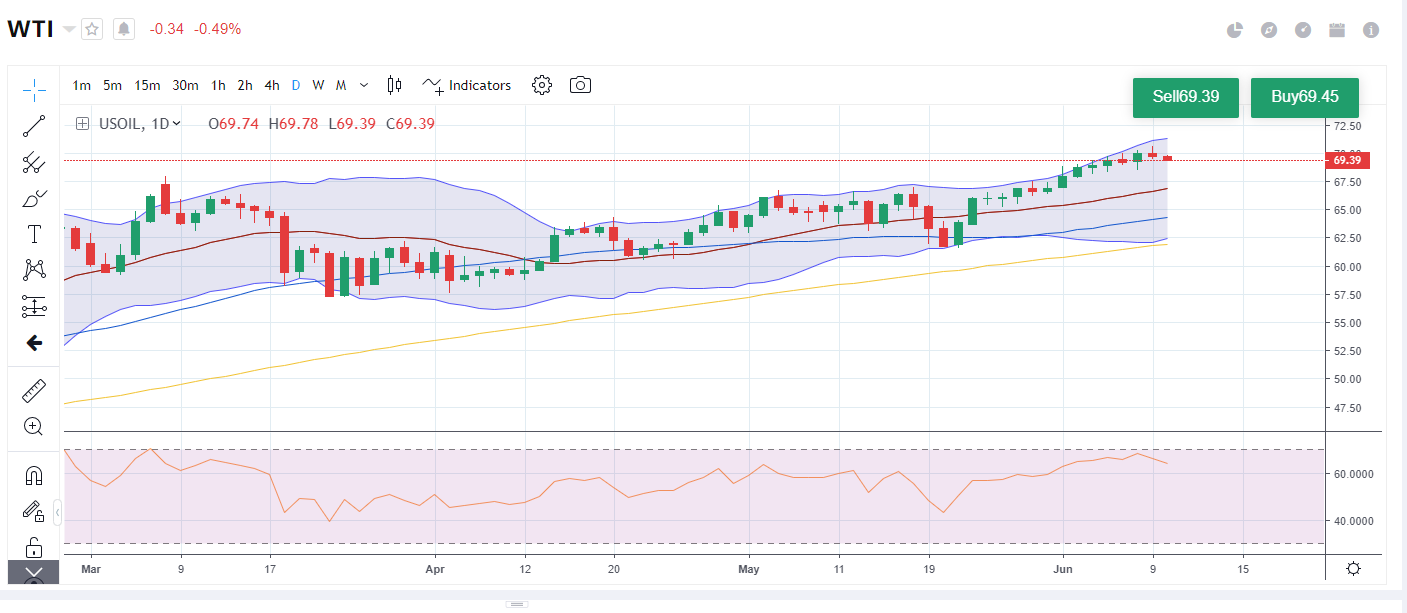Select the ruler measure tool
The height and width of the screenshot is (613, 1407).
[34, 390]
